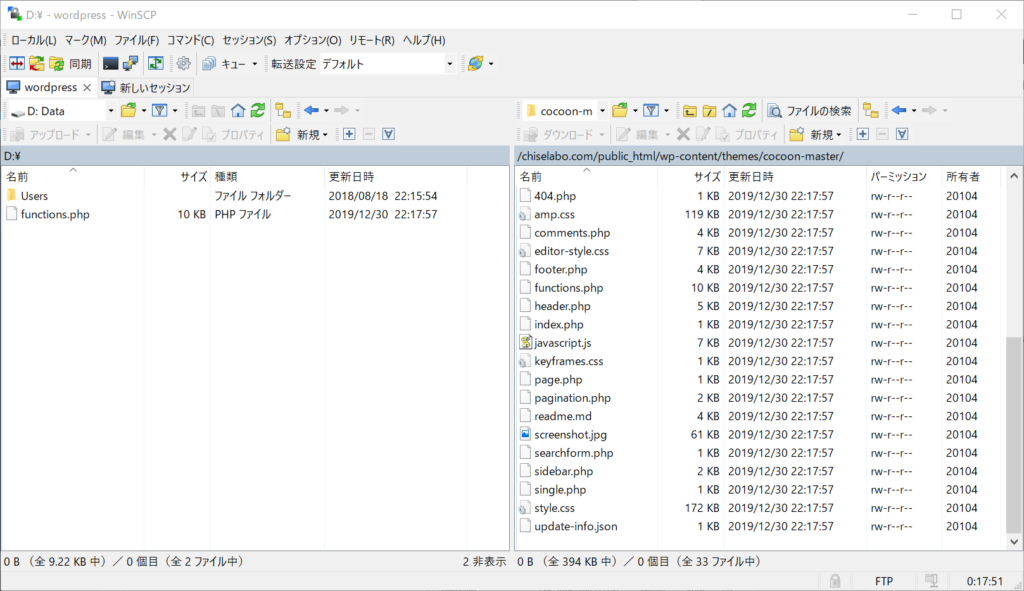Open the マーク(M) menu

click(x=85, y=40)
